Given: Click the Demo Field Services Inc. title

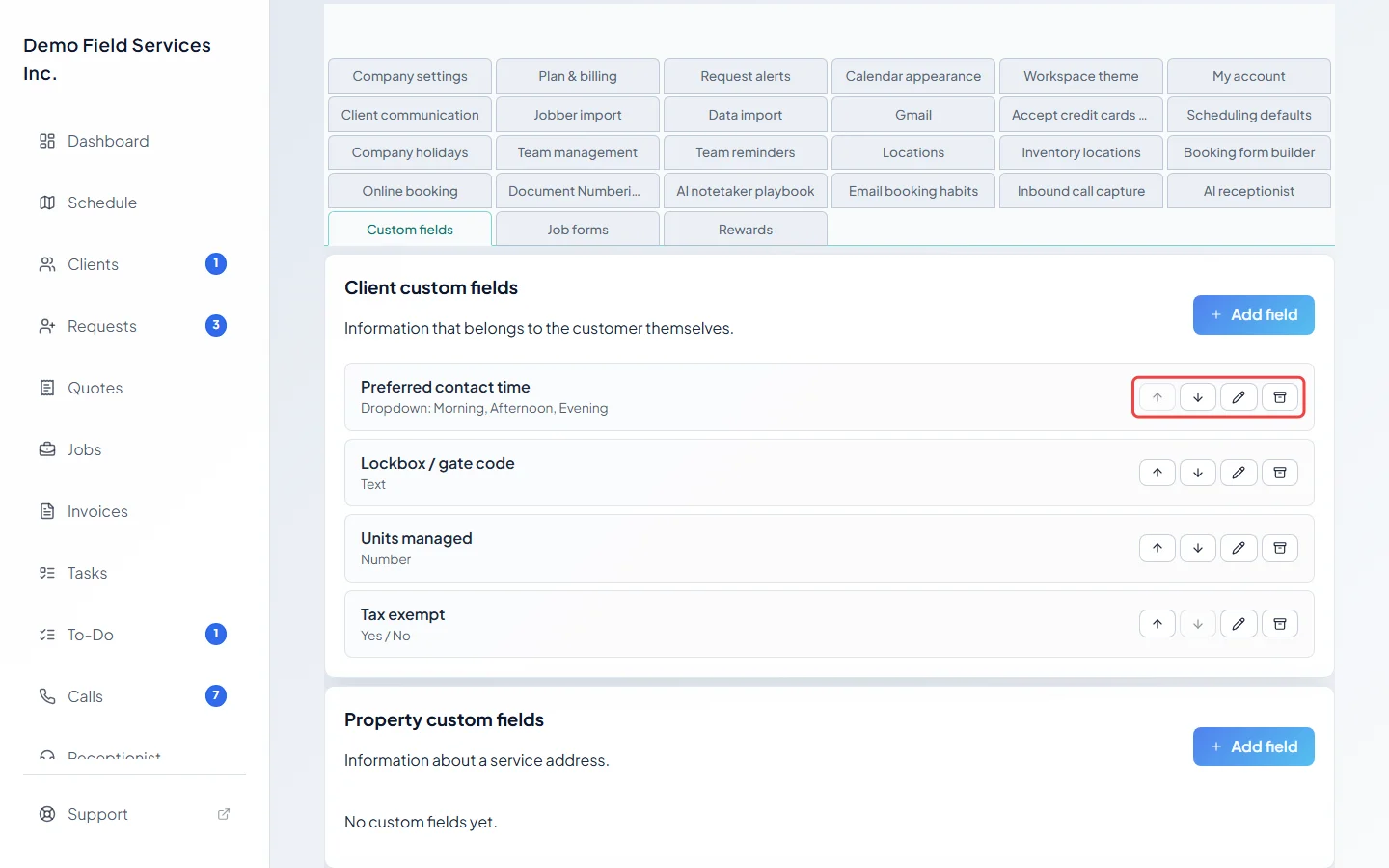Looking at the screenshot, I should (x=117, y=59).
